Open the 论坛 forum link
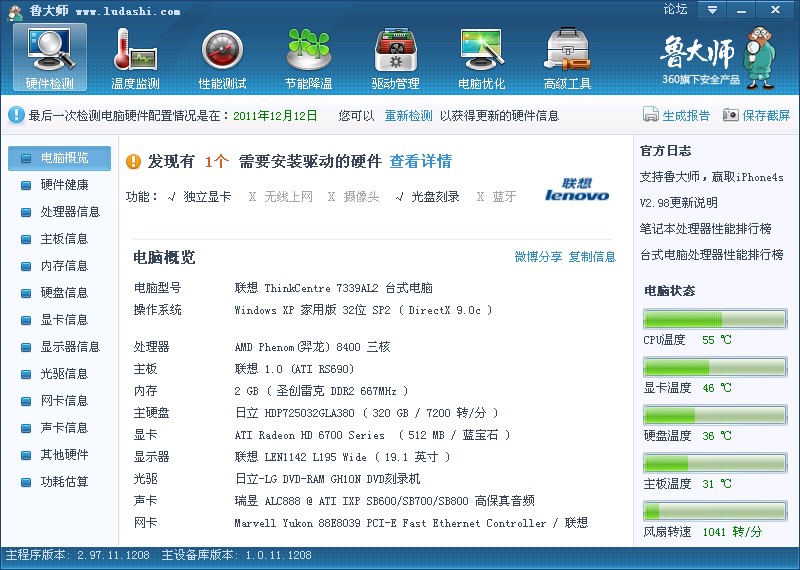800x570 pixels. tap(676, 9)
